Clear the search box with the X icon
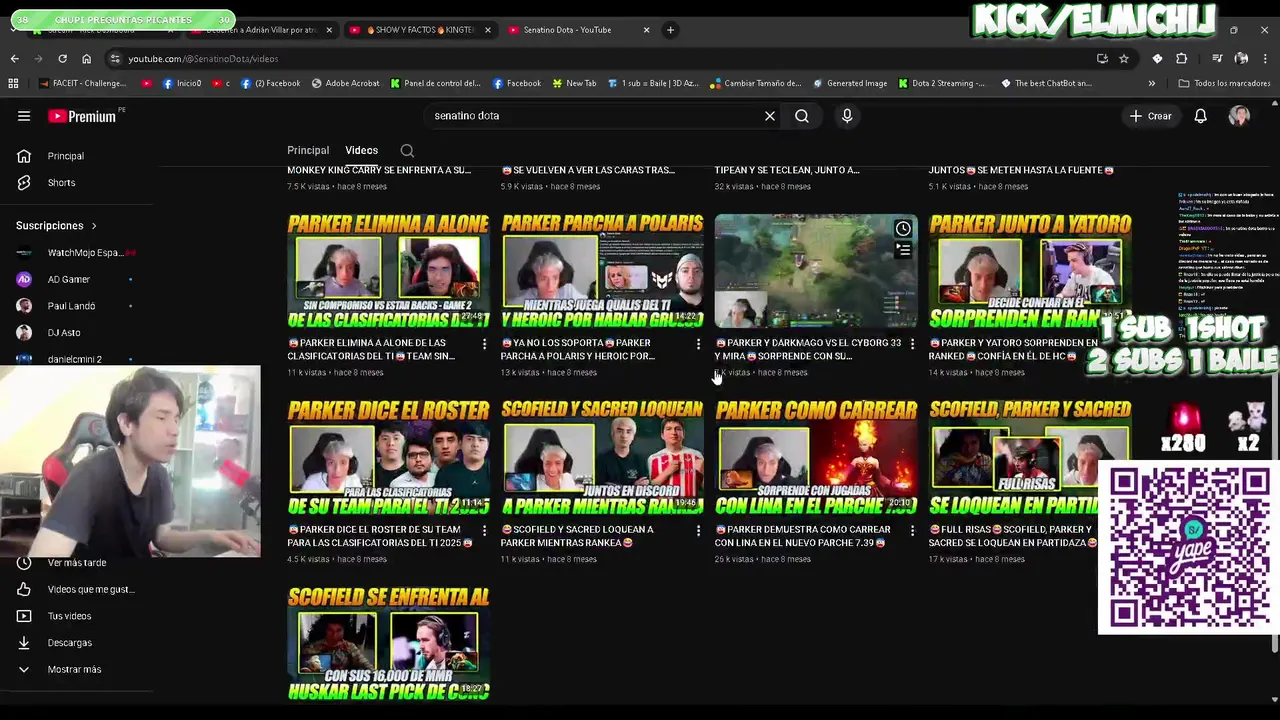Viewport: 1280px width, 720px height. [770, 116]
